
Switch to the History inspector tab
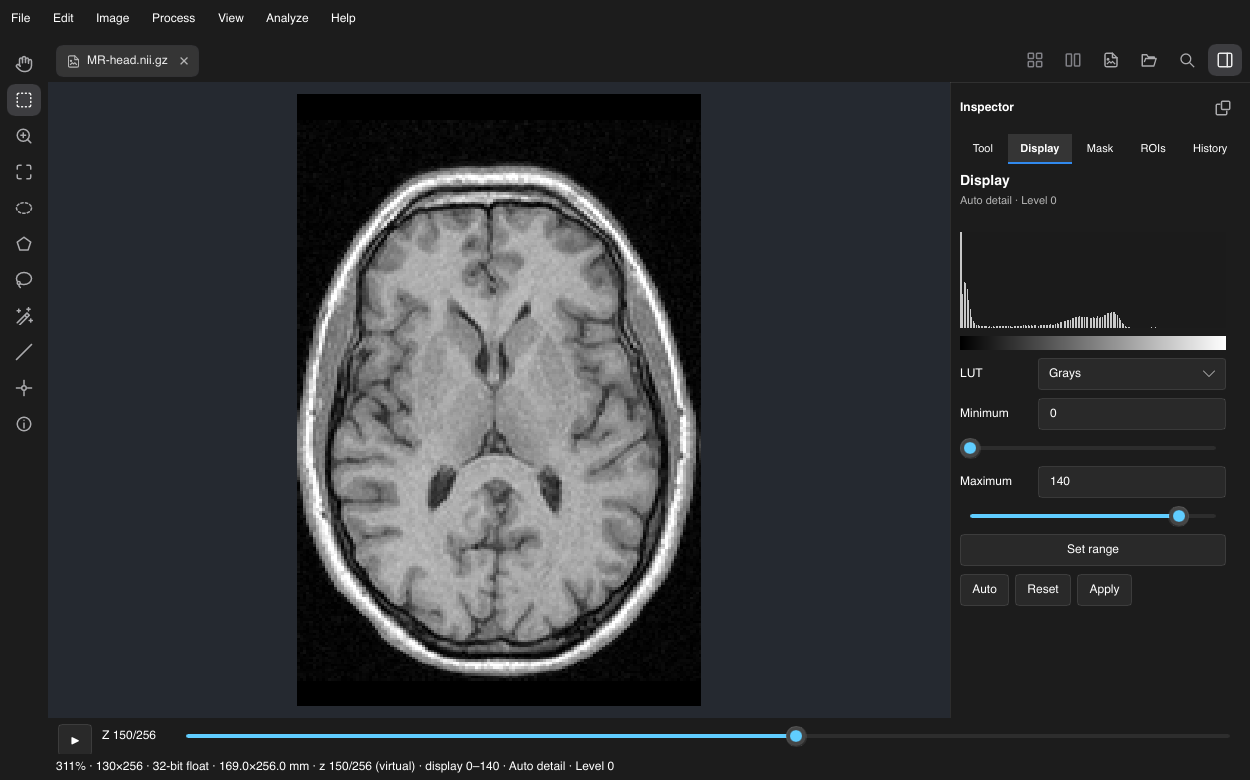pyautogui.click(x=1210, y=148)
